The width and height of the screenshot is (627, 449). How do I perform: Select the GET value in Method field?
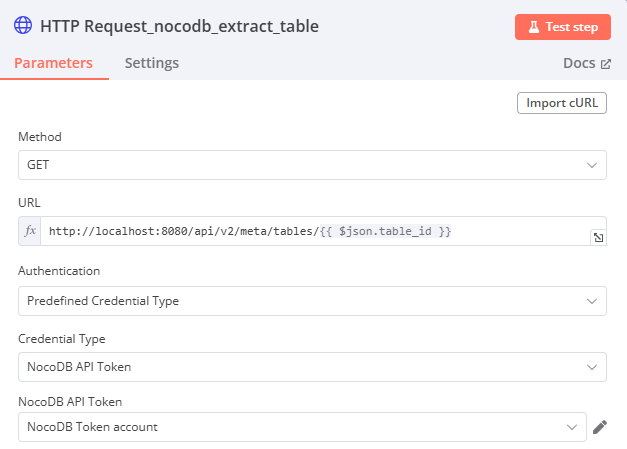point(38,165)
